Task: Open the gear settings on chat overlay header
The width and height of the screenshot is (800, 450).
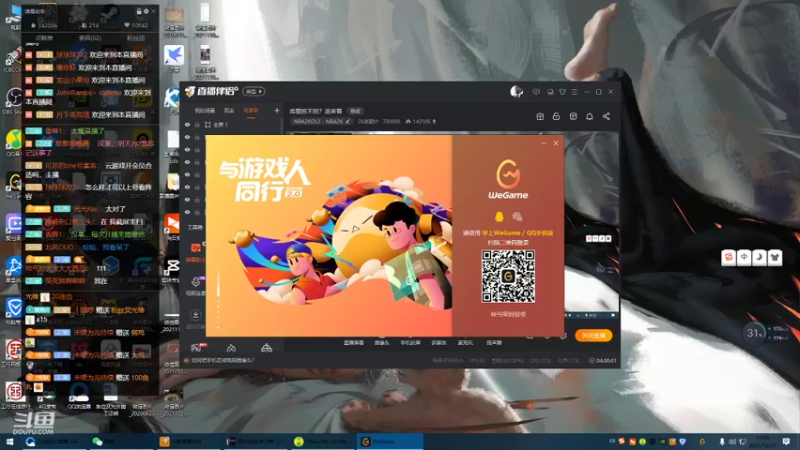Action: point(146,11)
